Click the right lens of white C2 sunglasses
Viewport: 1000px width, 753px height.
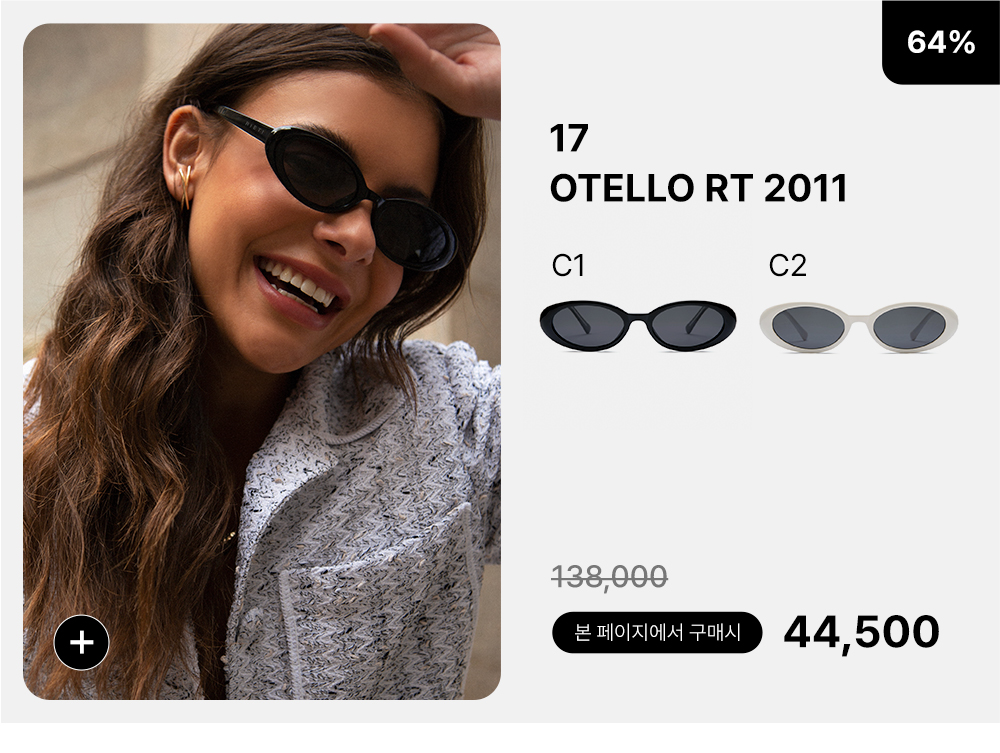pyautogui.click(x=909, y=328)
